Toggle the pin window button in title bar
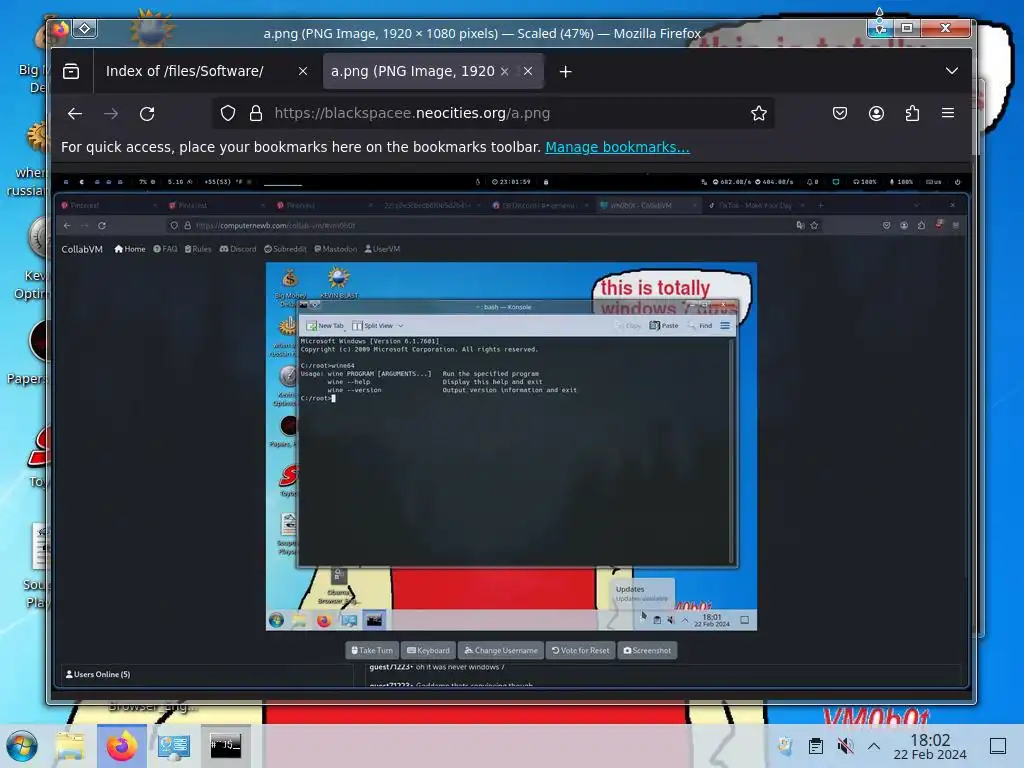Viewport: 1024px width, 768px height. (85, 29)
